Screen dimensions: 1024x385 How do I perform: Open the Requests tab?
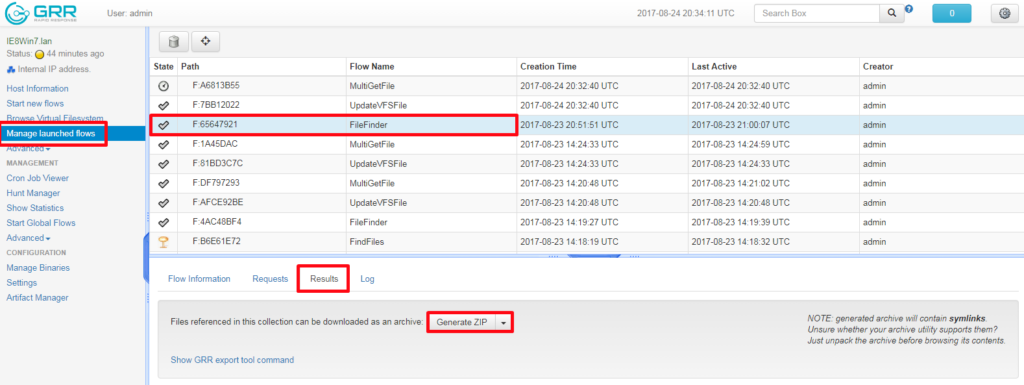pos(270,279)
